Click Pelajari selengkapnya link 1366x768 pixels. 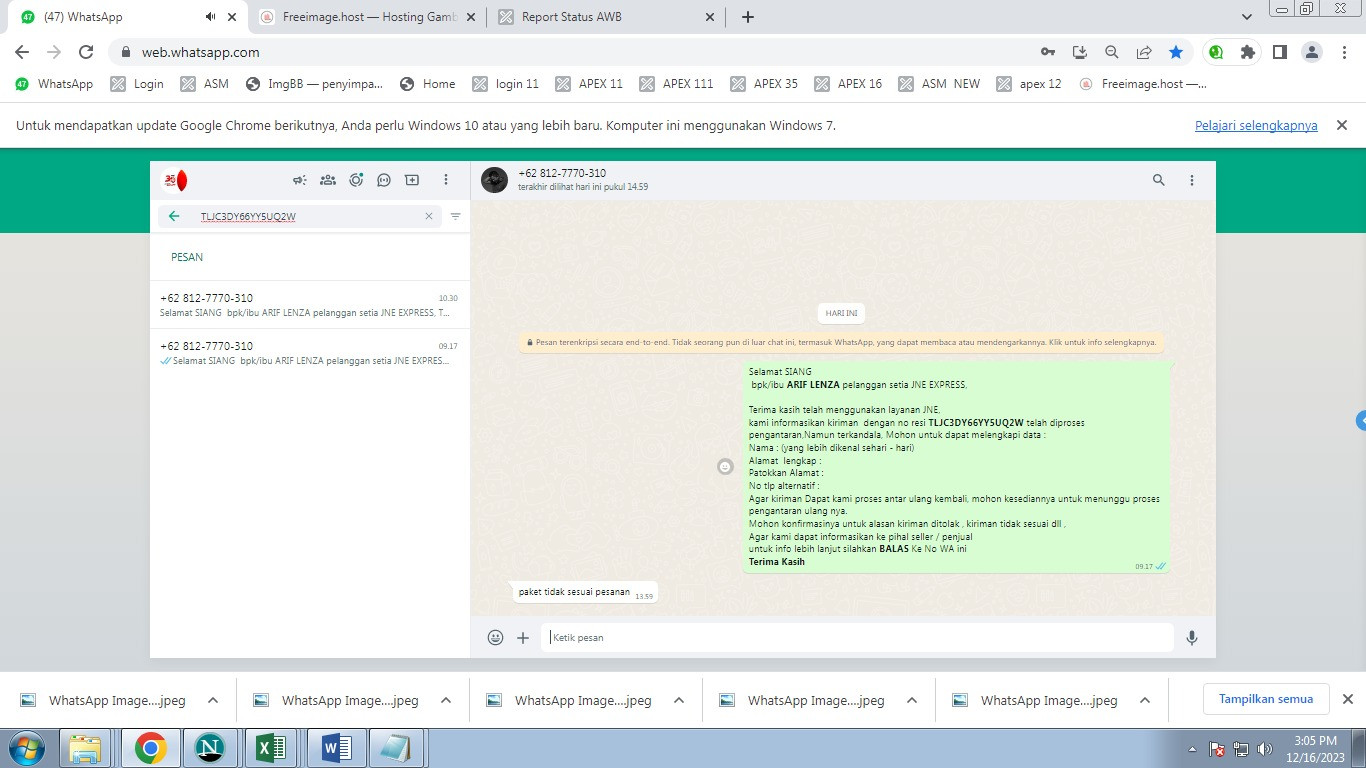[1256, 126]
